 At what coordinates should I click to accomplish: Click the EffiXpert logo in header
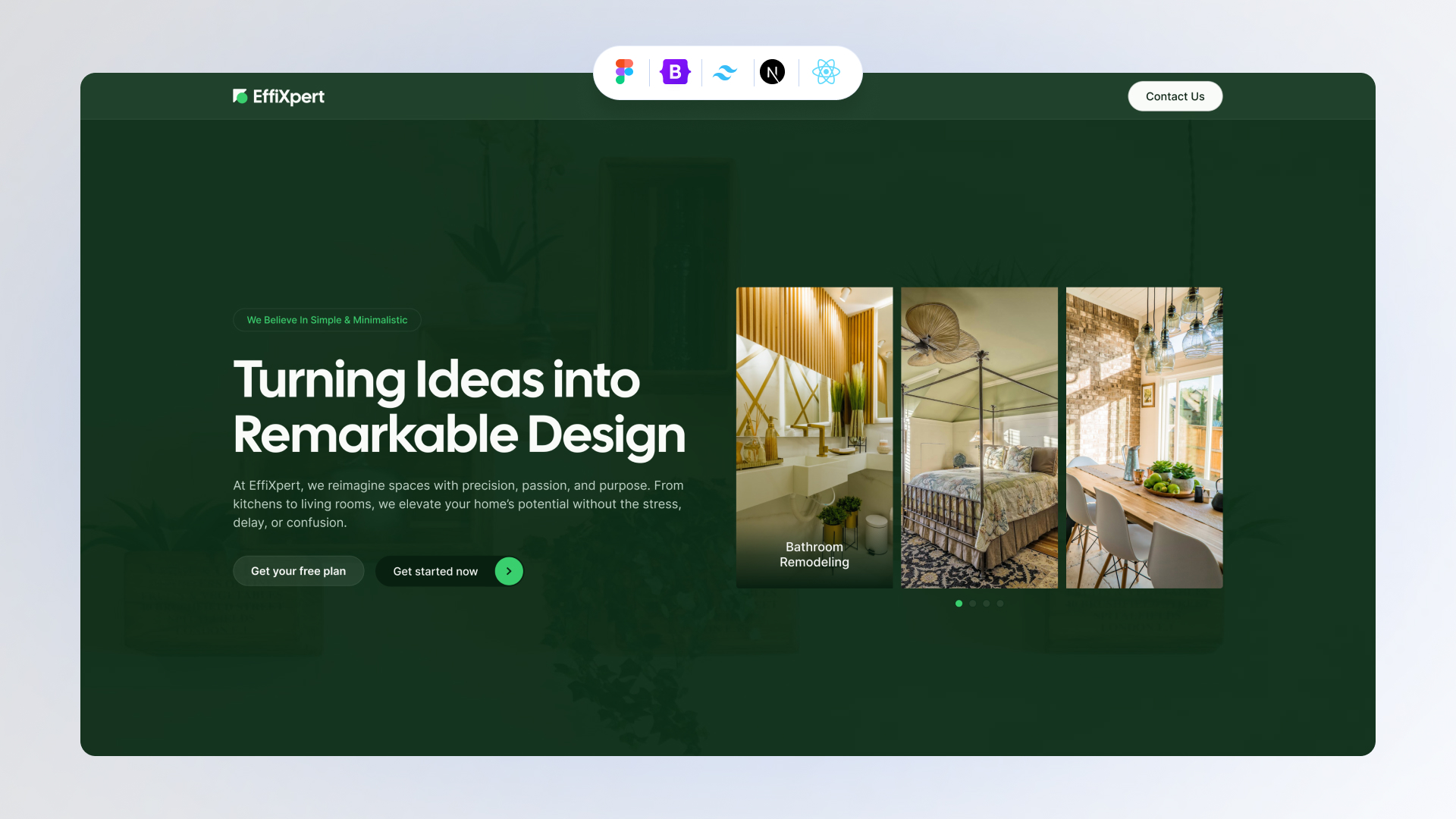278,96
